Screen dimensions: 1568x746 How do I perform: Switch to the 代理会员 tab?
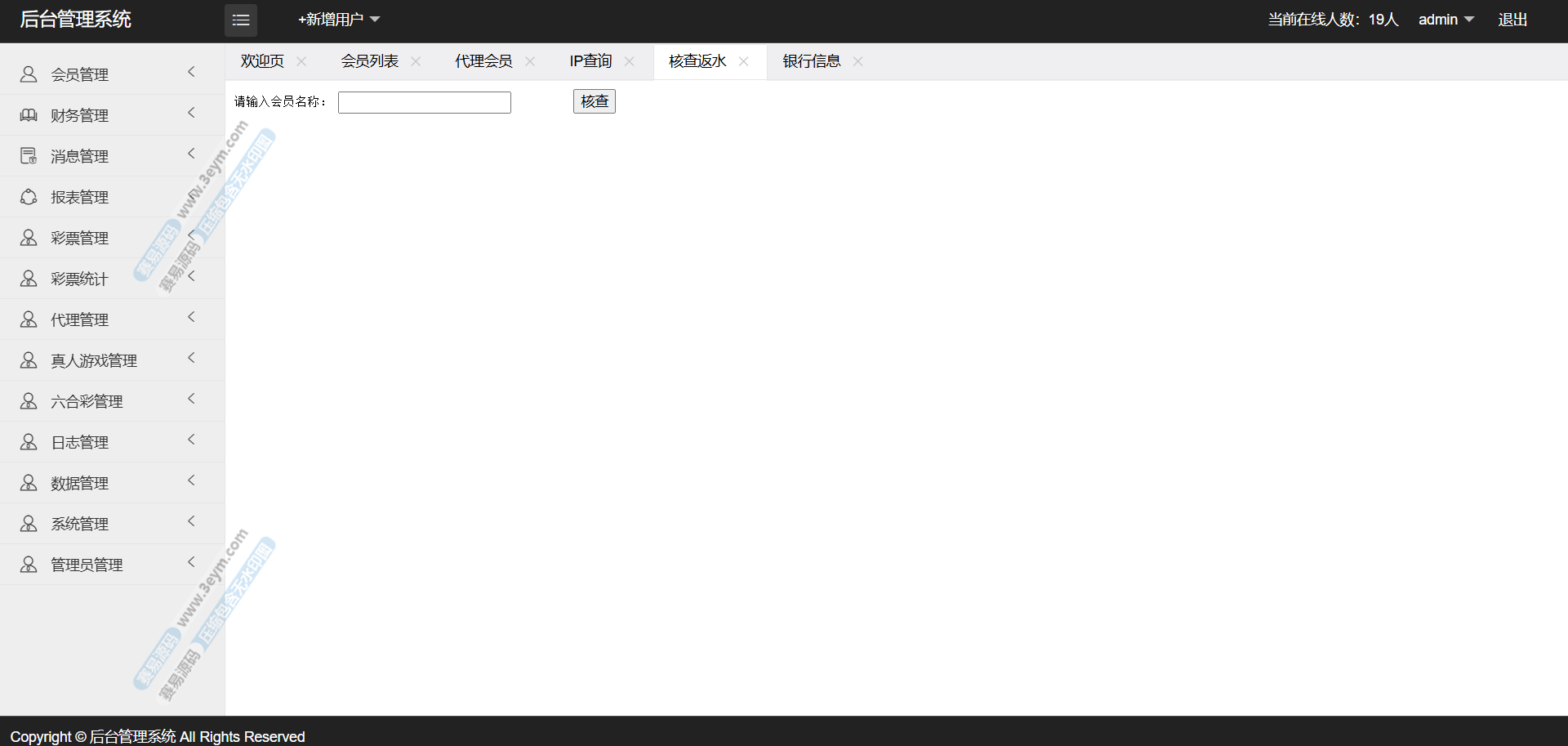483,61
